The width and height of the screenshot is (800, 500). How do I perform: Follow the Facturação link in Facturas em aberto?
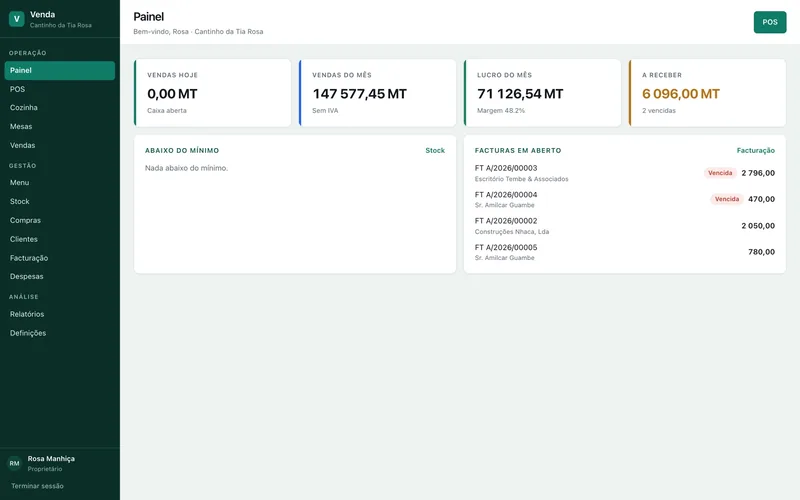(x=755, y=151)
